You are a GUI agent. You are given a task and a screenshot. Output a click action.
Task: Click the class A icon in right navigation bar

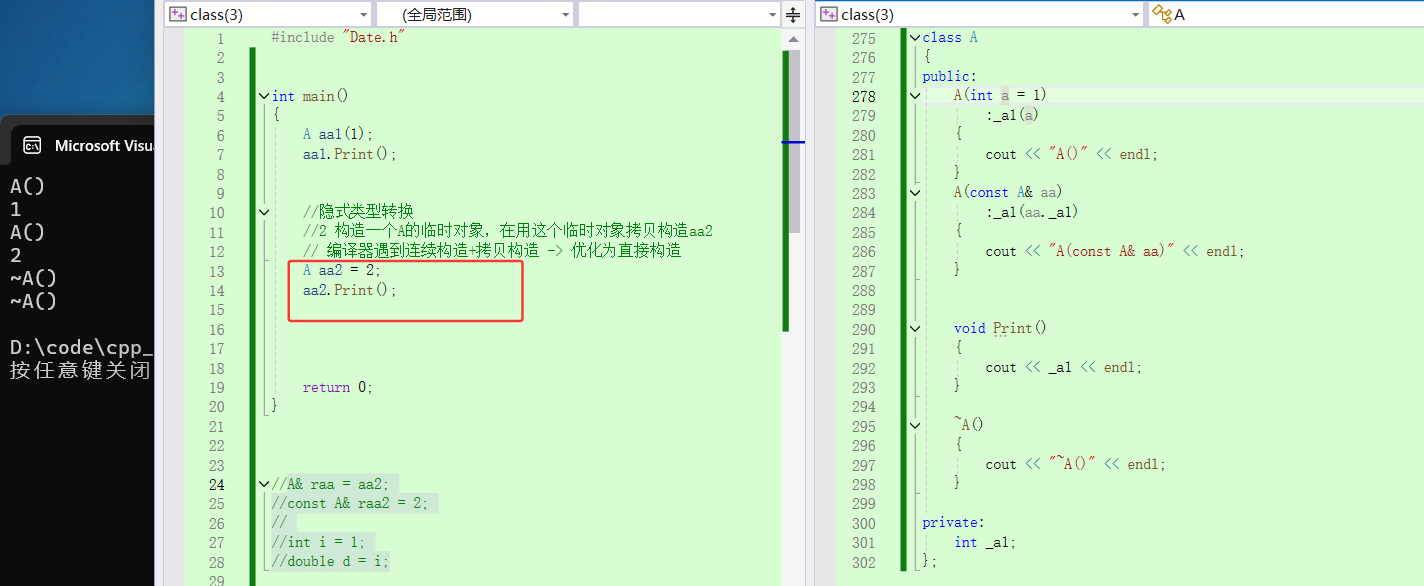[x=1161, y=14]
